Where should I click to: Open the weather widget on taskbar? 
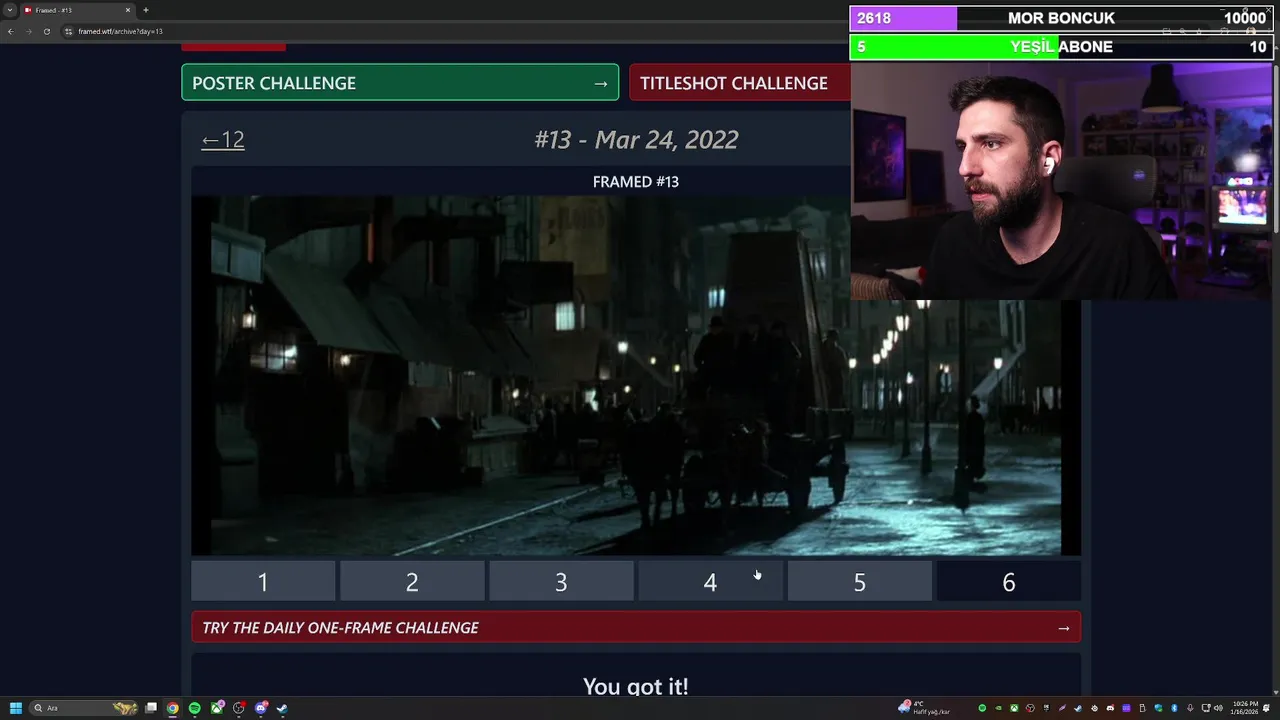click(x=926, y=708)
